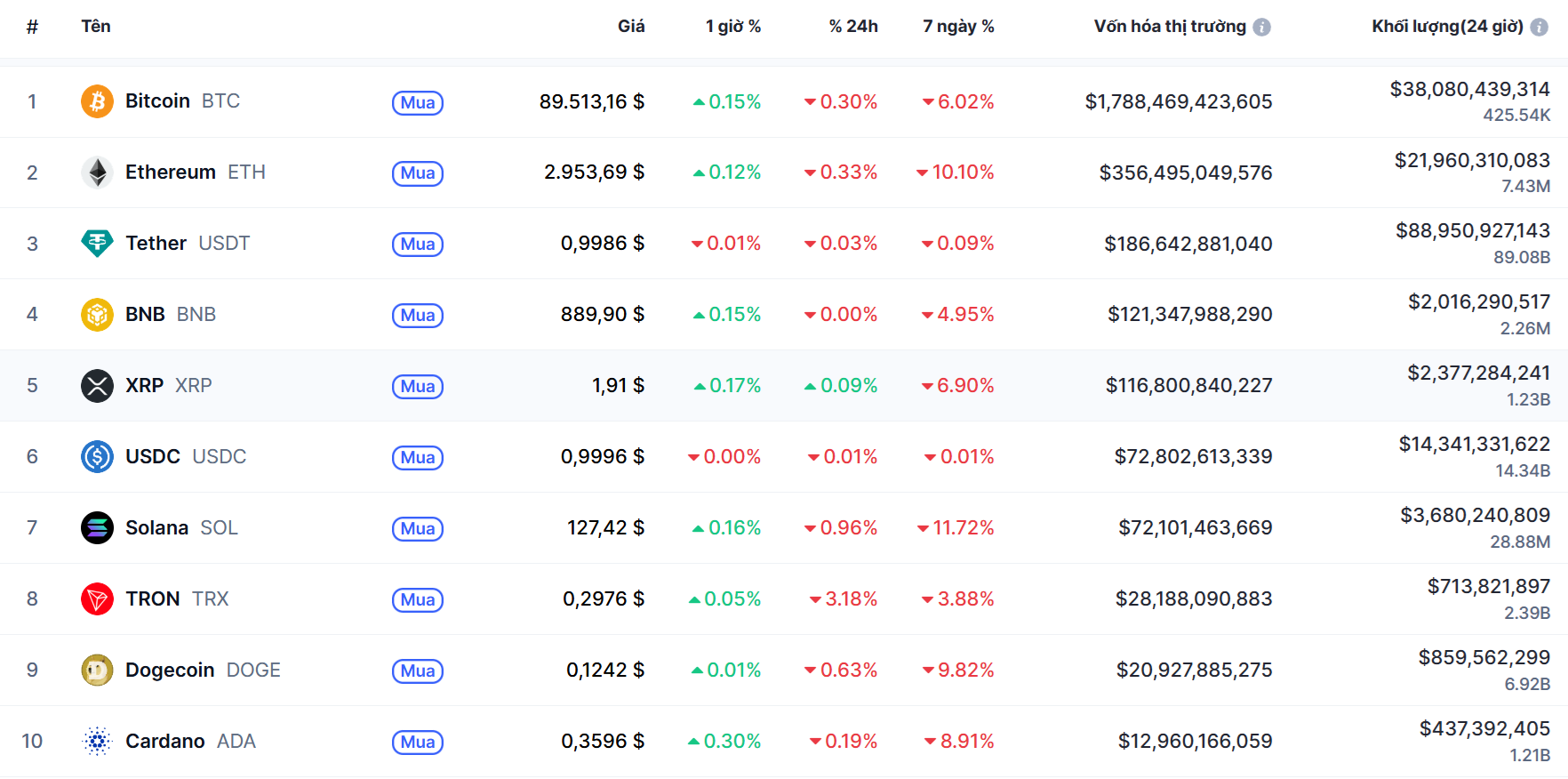Click XRP market cap $116,800,840,227
The image size is (1568, 779).
coord(1189,386)
